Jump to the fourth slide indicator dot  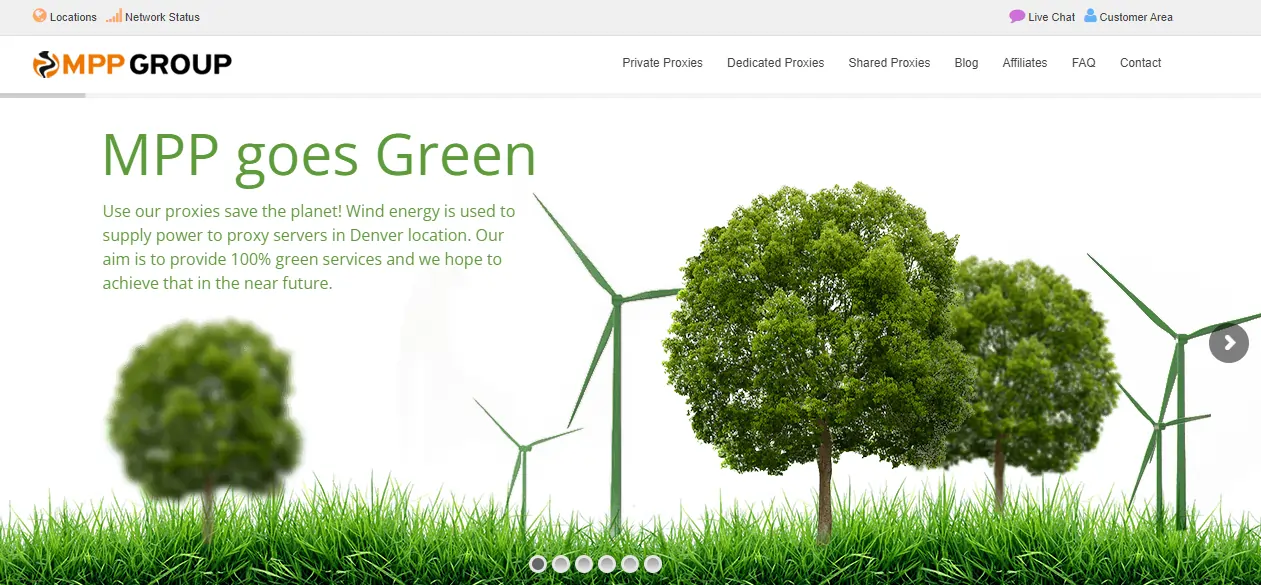pyautogui.click(x=607, y=564)
